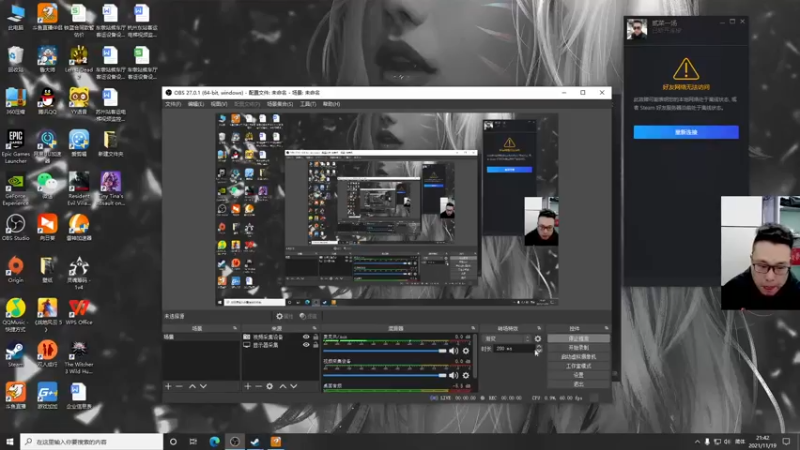
Task: Click blue reconnect button in Steam friends window
Action: tap(686, 132)
